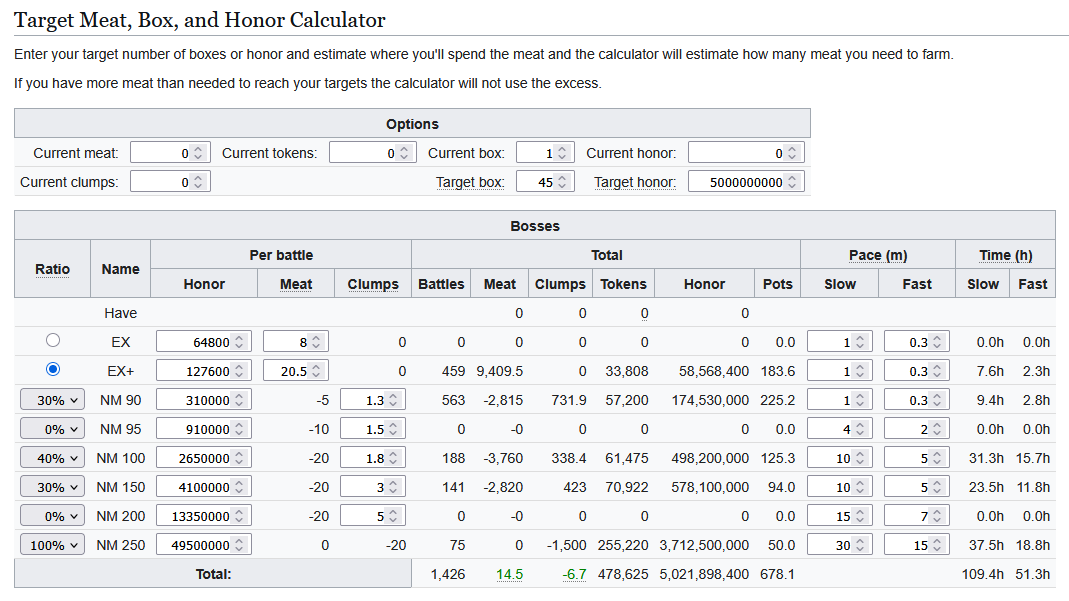Image resolution: width=1069 pixels, height=601 pixels.
Task: Click the NM 250 honor field 49500000
Action: point(204,545)
